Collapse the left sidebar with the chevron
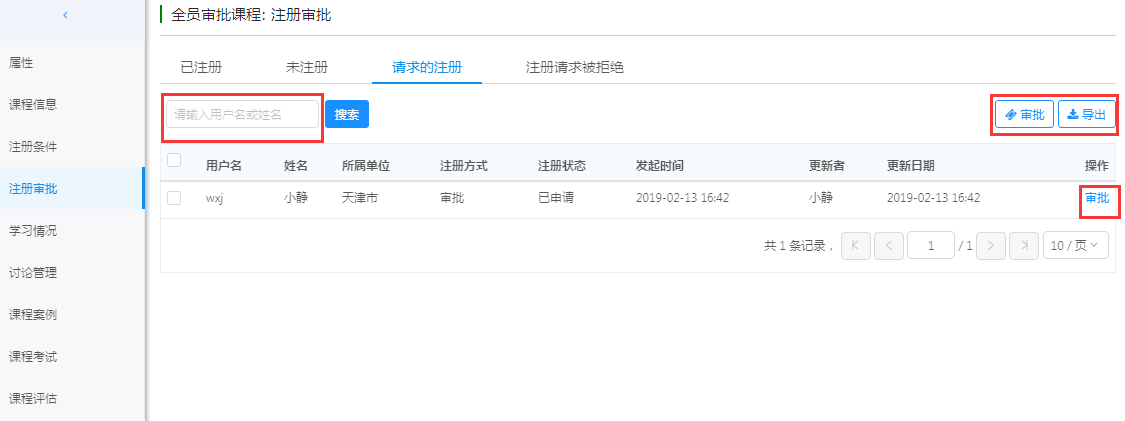Image resolution: width=1125 pixels, height=421 pixels. (x=66, y=15)
